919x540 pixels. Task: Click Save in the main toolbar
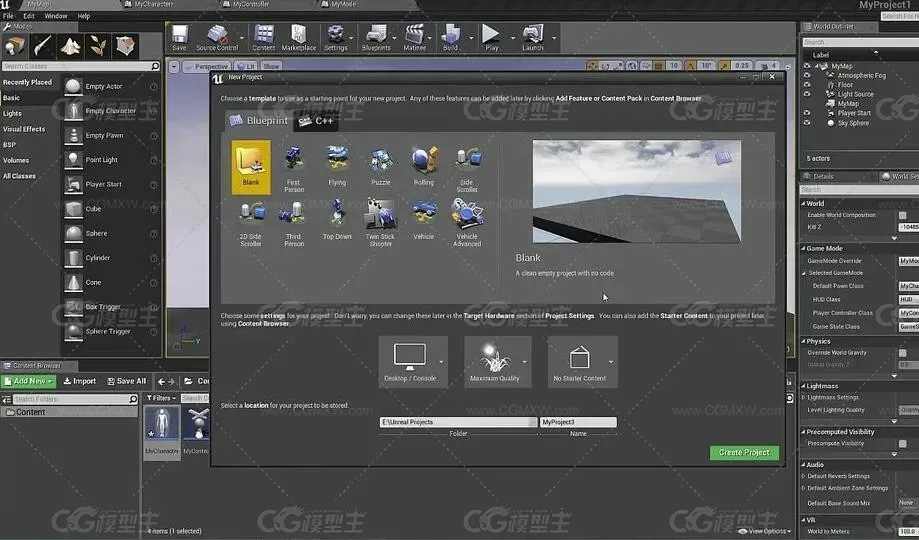point(179,38)
